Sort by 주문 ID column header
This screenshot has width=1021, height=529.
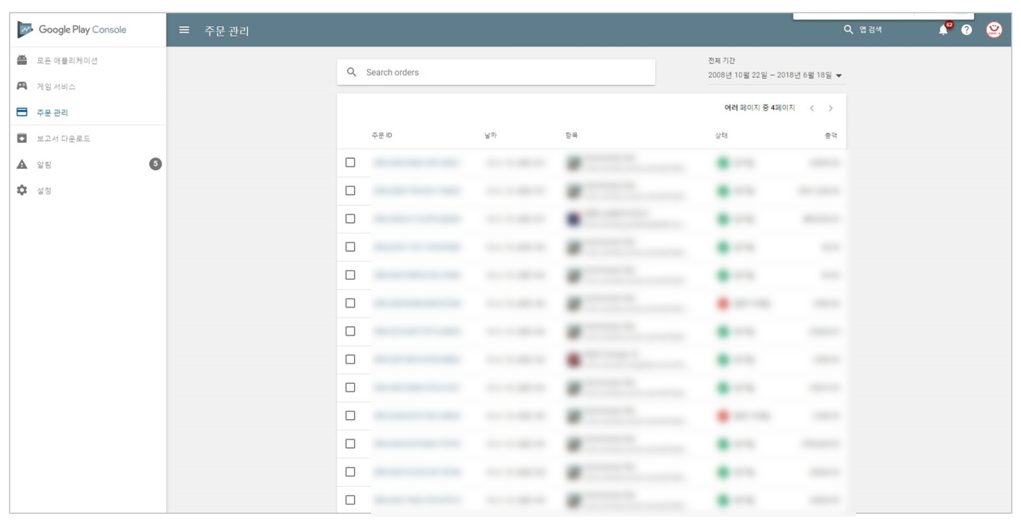coord(382,135)
